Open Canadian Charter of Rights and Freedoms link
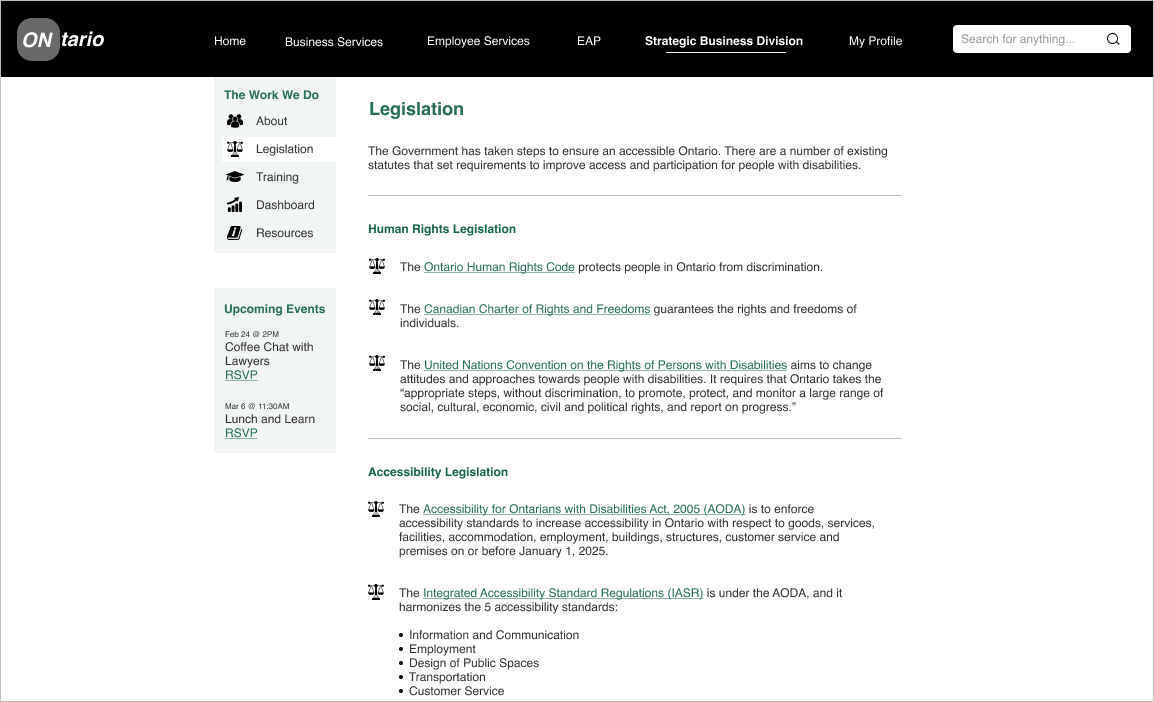This screenshot has width=1154, height=702. [x=537, y=309]
